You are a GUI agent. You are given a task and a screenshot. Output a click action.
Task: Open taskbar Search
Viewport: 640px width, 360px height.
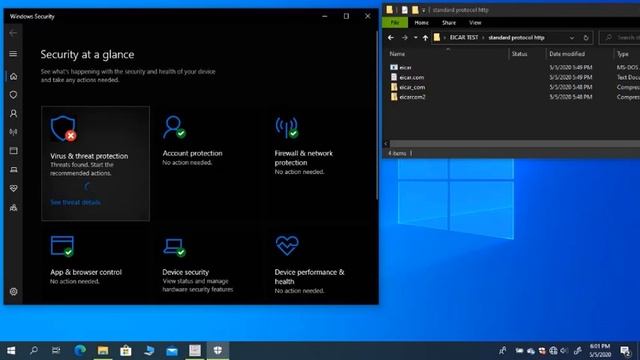click(34, 351)
